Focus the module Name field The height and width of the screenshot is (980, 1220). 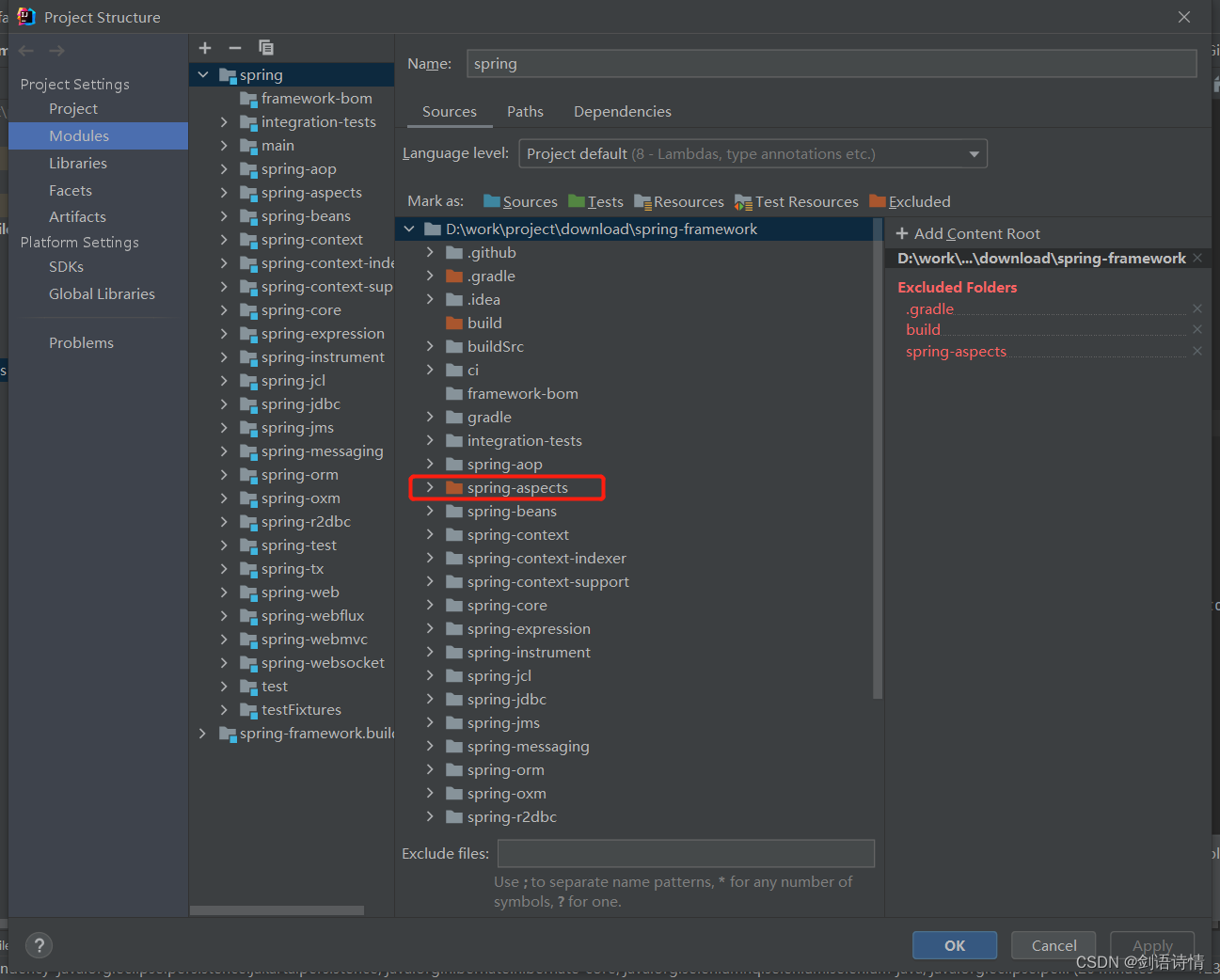click(x=832, y=63)
